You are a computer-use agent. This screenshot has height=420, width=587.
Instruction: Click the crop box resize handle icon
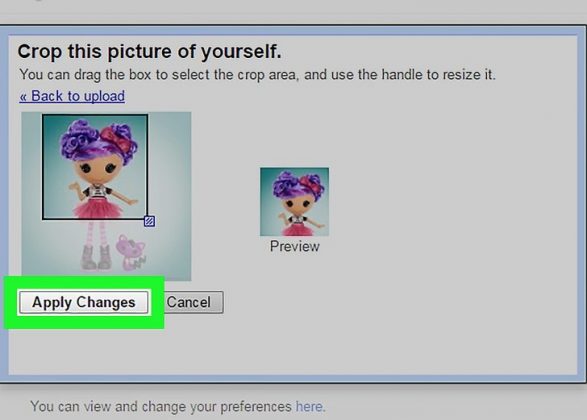(149, 221)
